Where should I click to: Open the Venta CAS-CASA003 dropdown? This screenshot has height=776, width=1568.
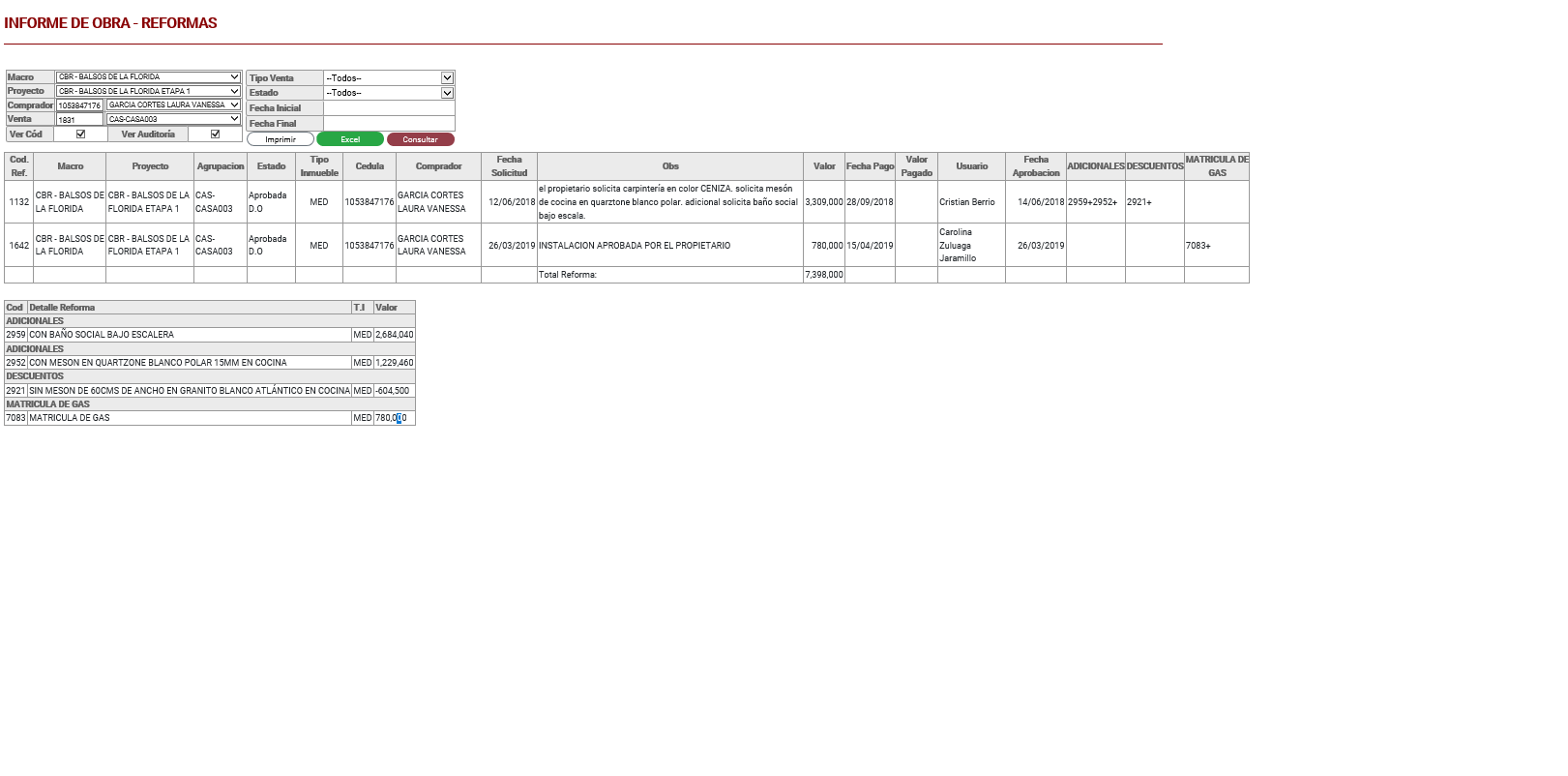coord(173,119)
